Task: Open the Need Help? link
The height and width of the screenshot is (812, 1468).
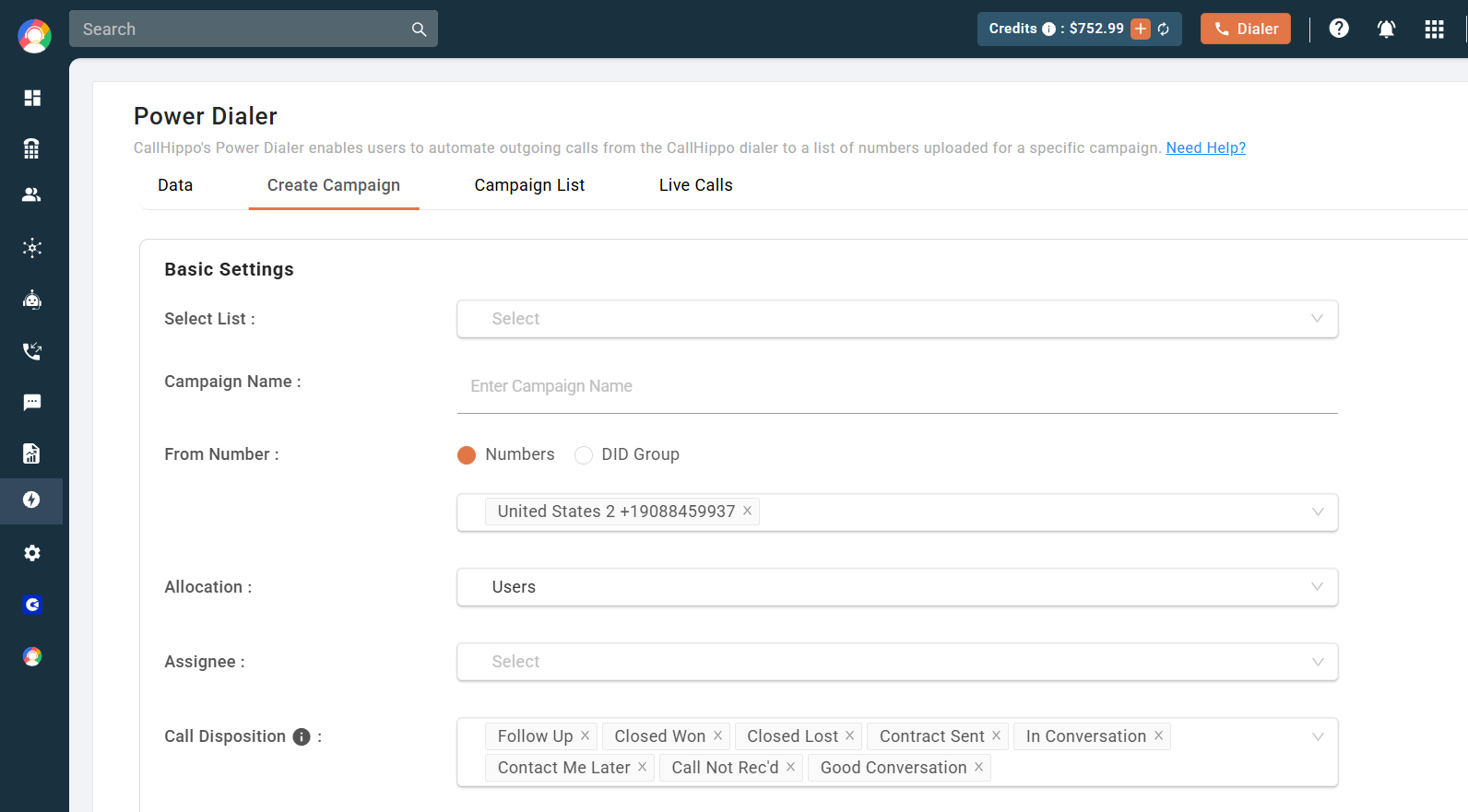Action: [1205, 147]
